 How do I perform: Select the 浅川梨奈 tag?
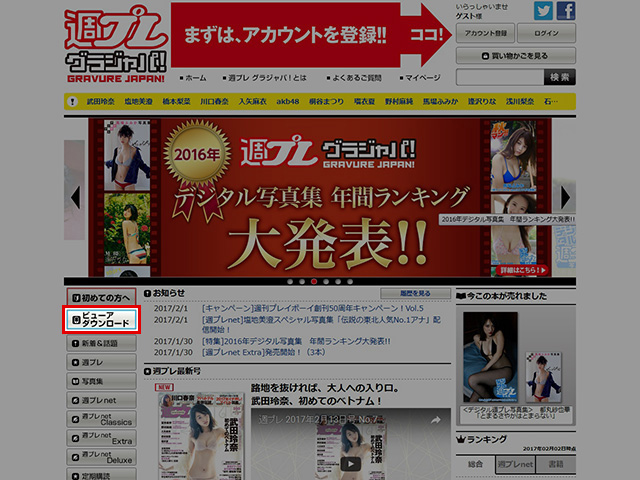(520, 101)
